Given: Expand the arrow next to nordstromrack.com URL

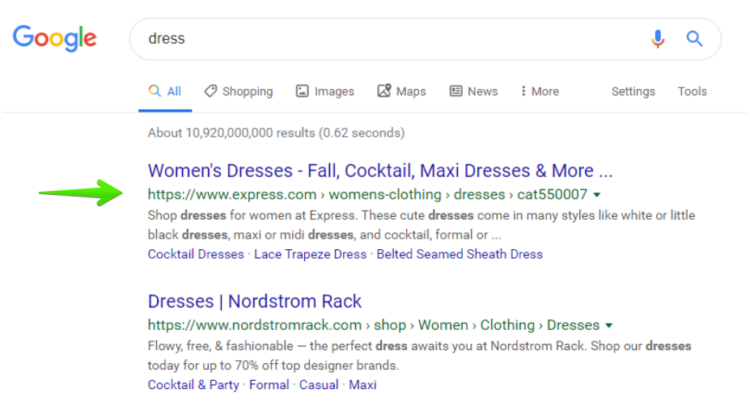Looking at the screenshot, I should tap(609, 326).
